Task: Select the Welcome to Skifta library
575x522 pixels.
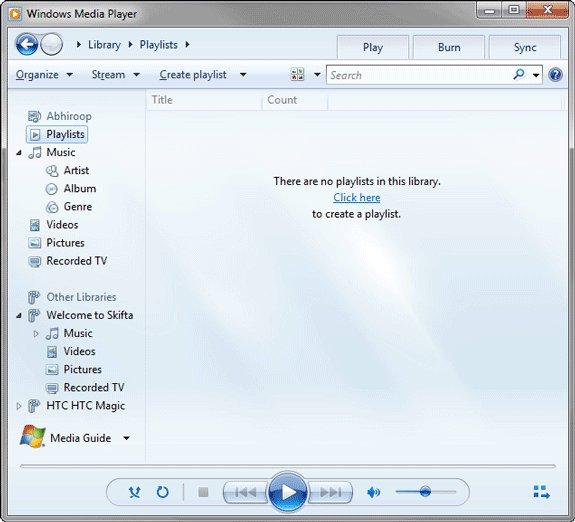Action: 89,315
